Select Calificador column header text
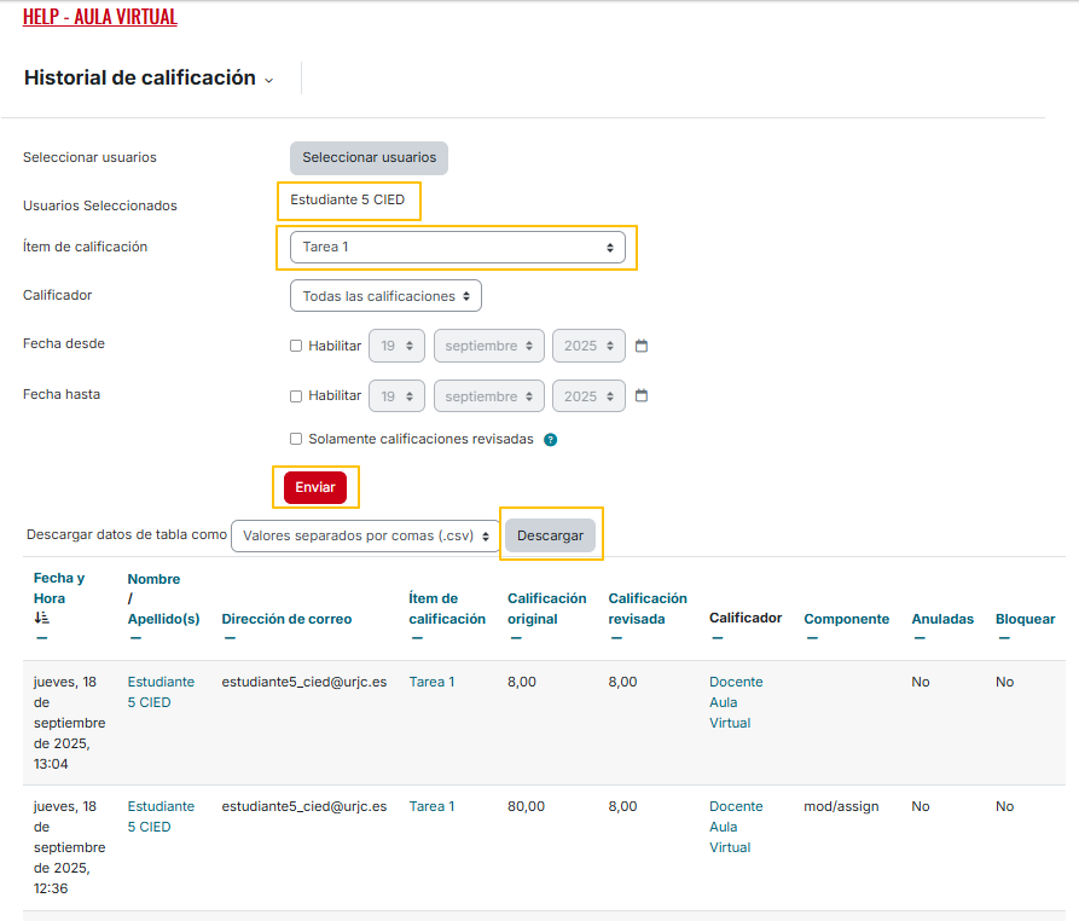The width and height of the screenshot is (1080, 922). (745, 618)
